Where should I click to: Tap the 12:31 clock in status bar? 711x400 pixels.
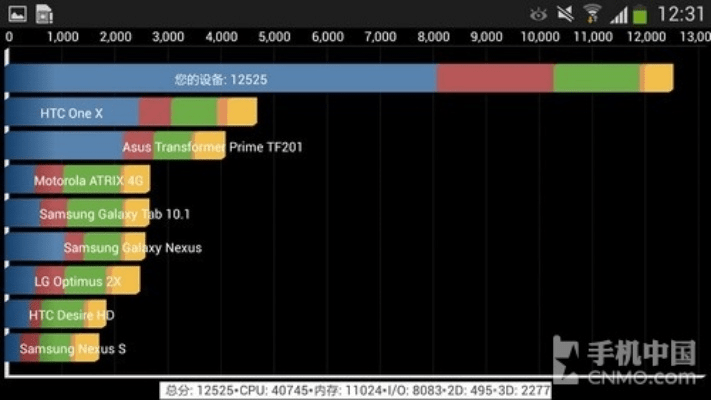(681, 13)
